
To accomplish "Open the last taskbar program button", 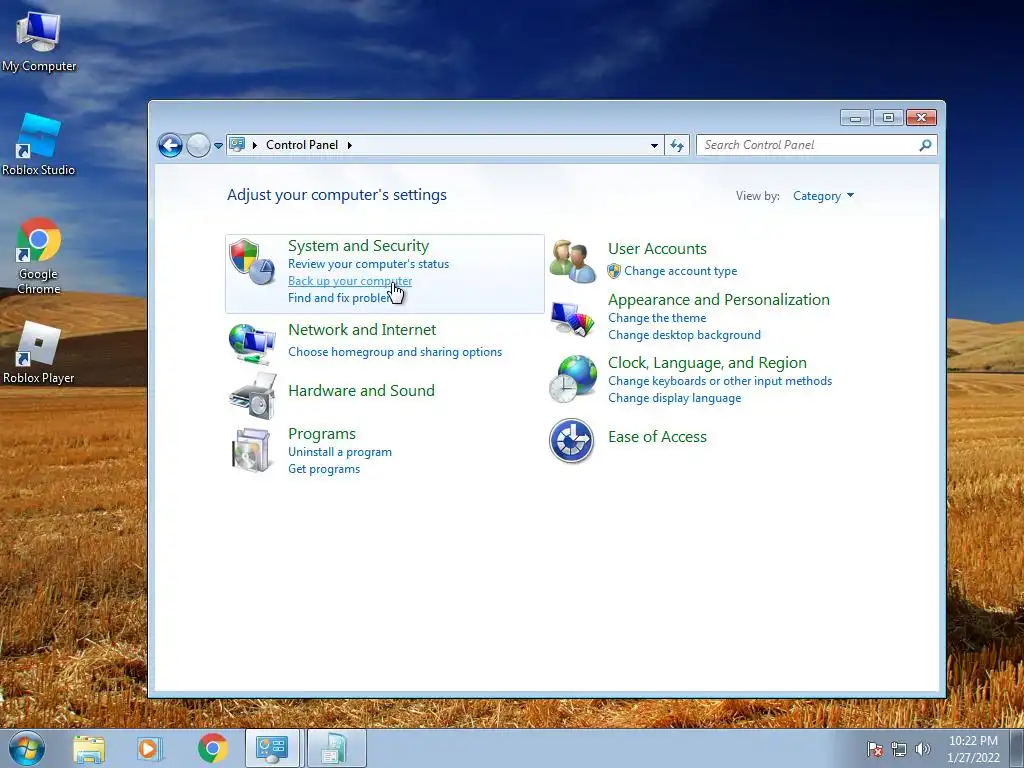I will (336, 748).
